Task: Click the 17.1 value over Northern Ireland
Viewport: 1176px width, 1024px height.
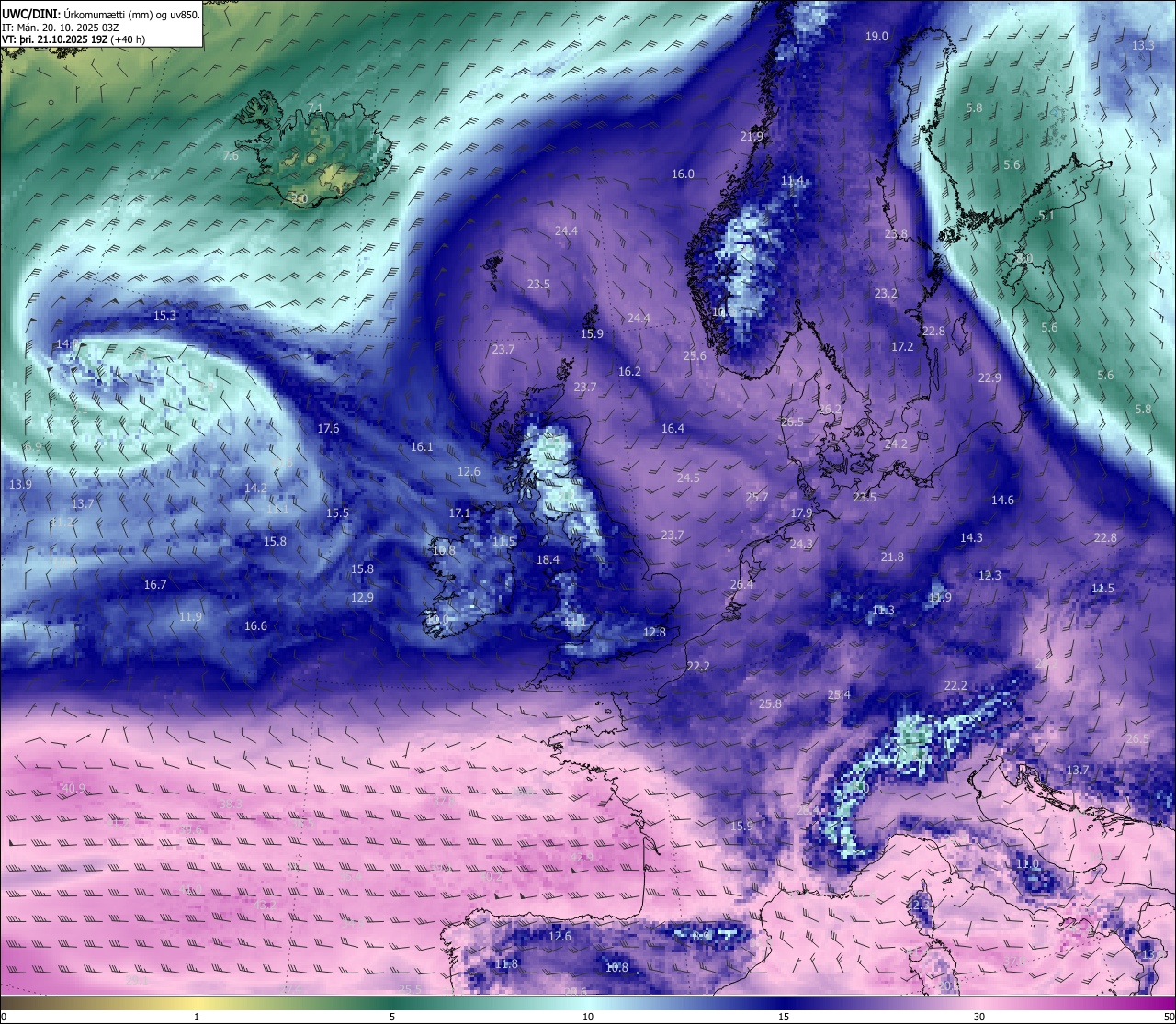Action: pos(459,513)
